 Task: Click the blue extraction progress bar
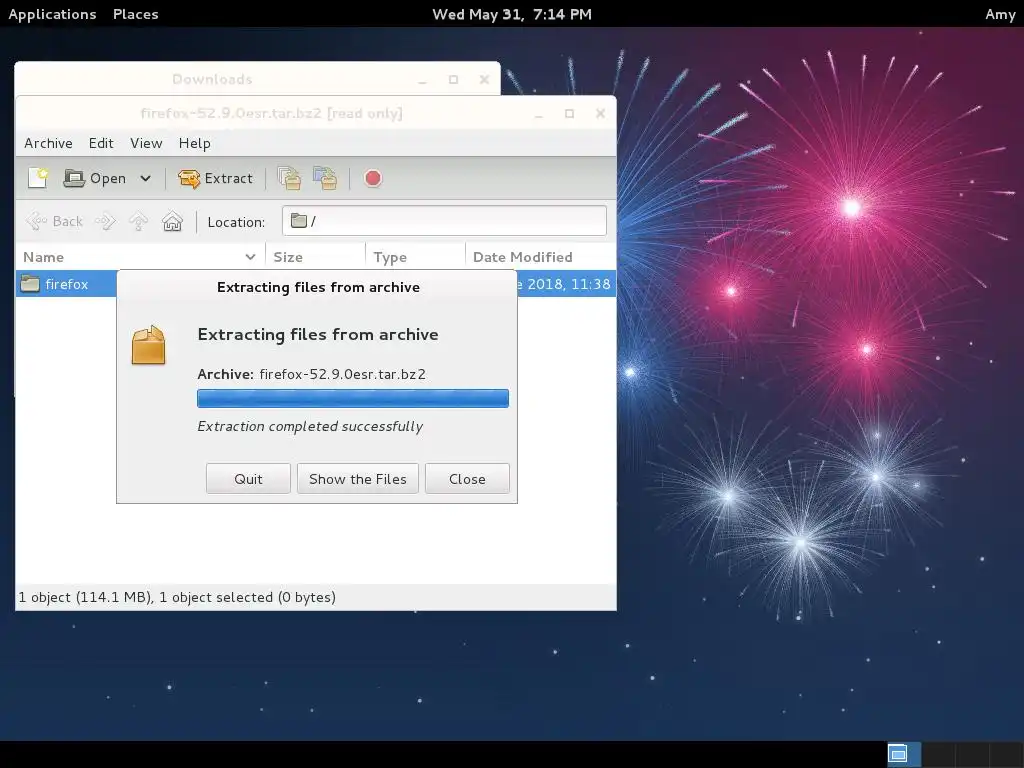[353, 398]
